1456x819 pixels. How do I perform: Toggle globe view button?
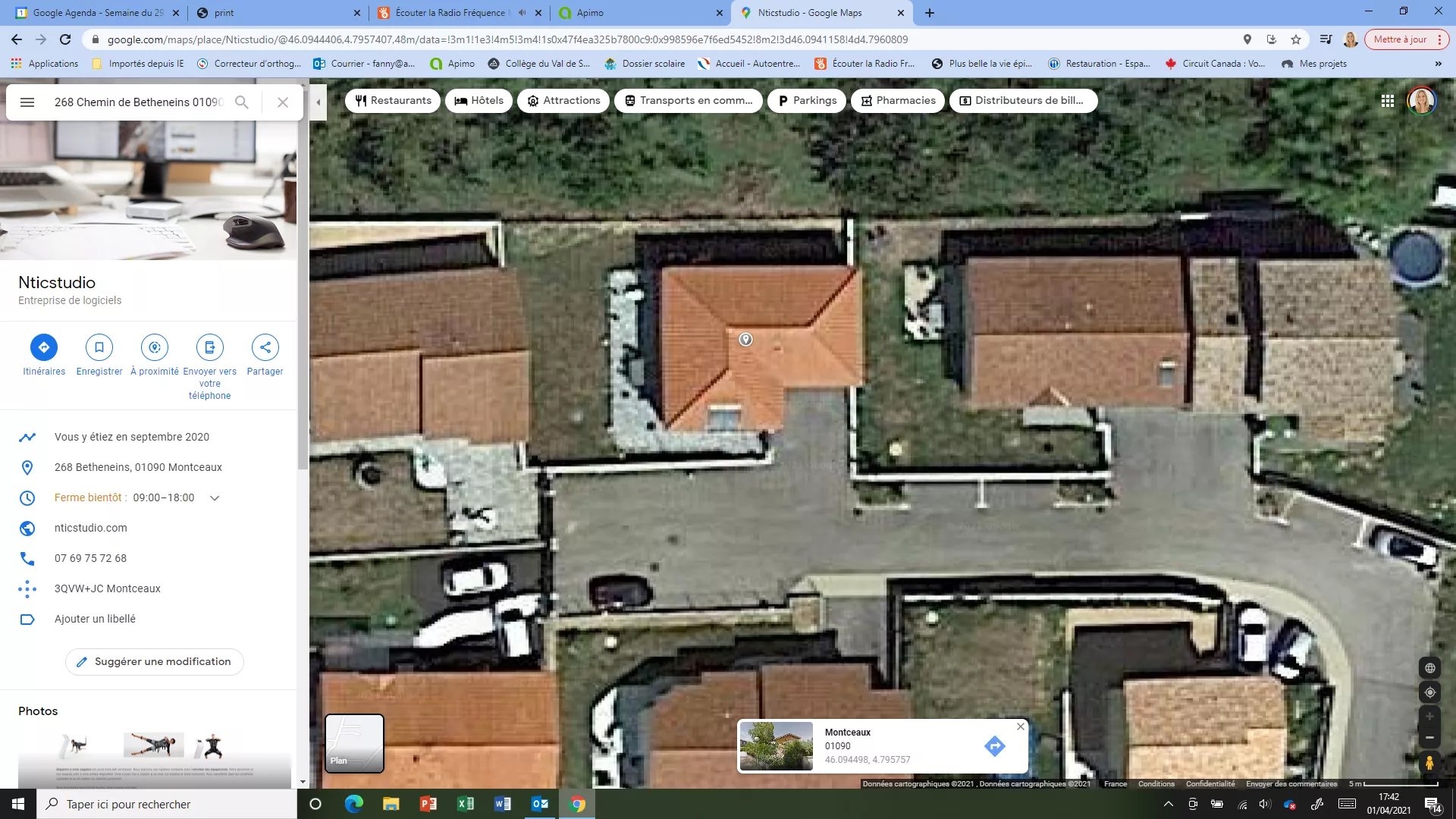1429,668
